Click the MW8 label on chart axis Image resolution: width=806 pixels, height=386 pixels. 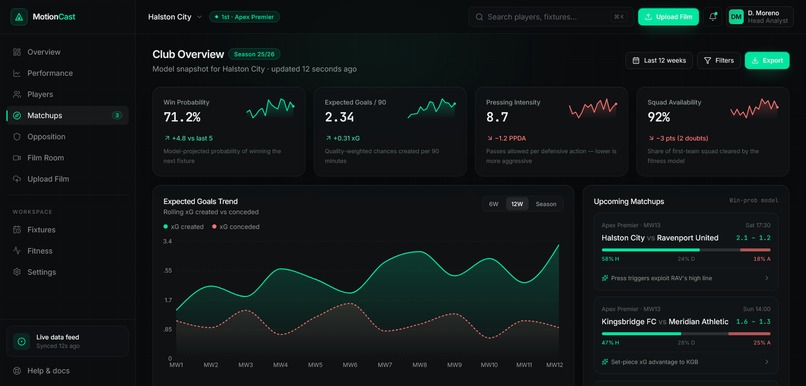click(x=419, y=365)
